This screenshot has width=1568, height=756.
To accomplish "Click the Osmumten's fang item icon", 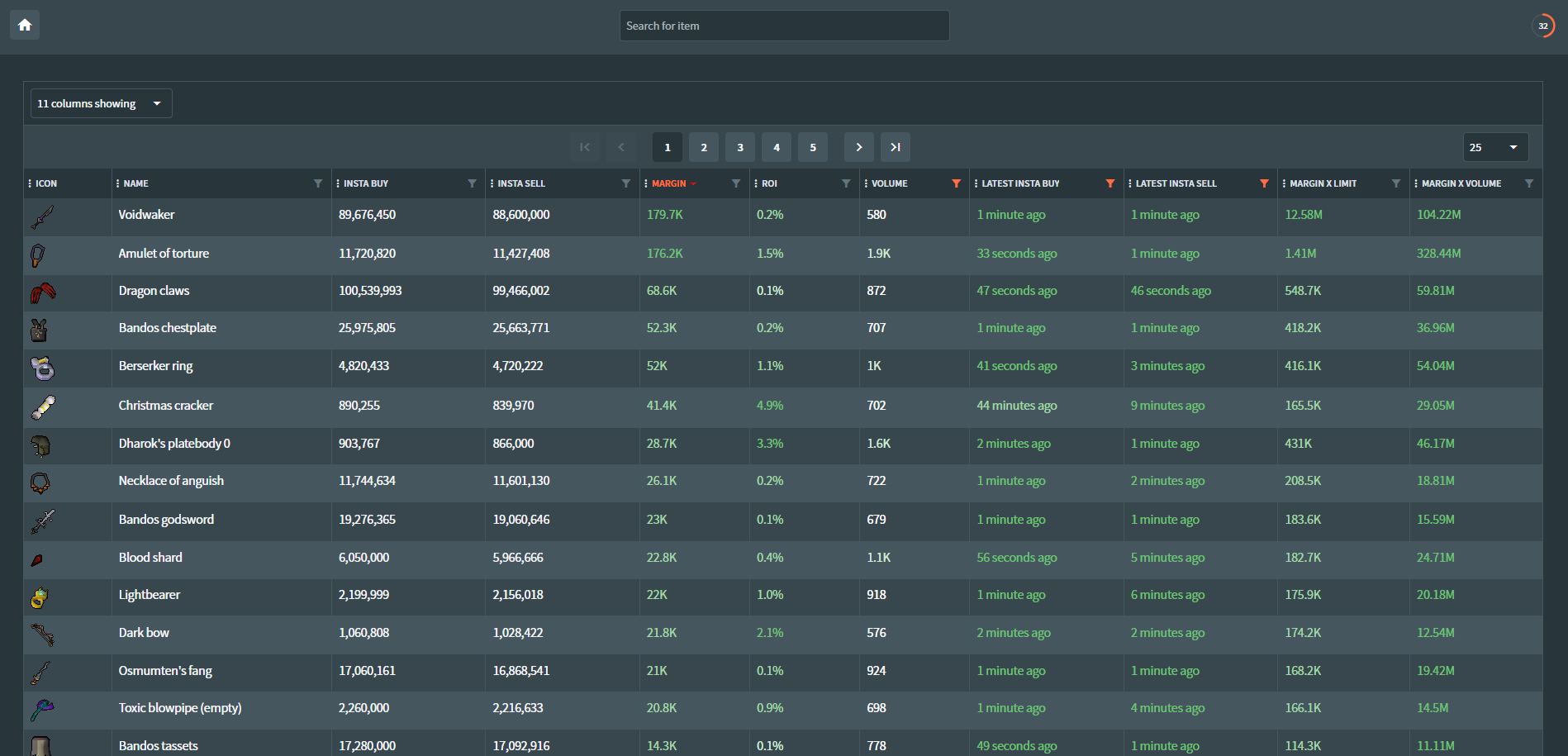I will click(40, 673).
